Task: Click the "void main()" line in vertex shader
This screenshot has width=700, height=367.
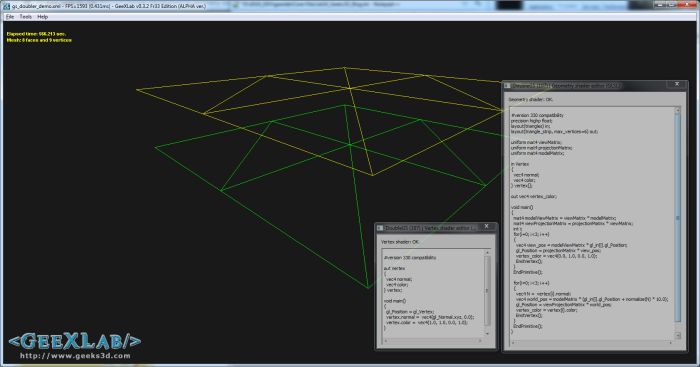Action: (395, 301)
